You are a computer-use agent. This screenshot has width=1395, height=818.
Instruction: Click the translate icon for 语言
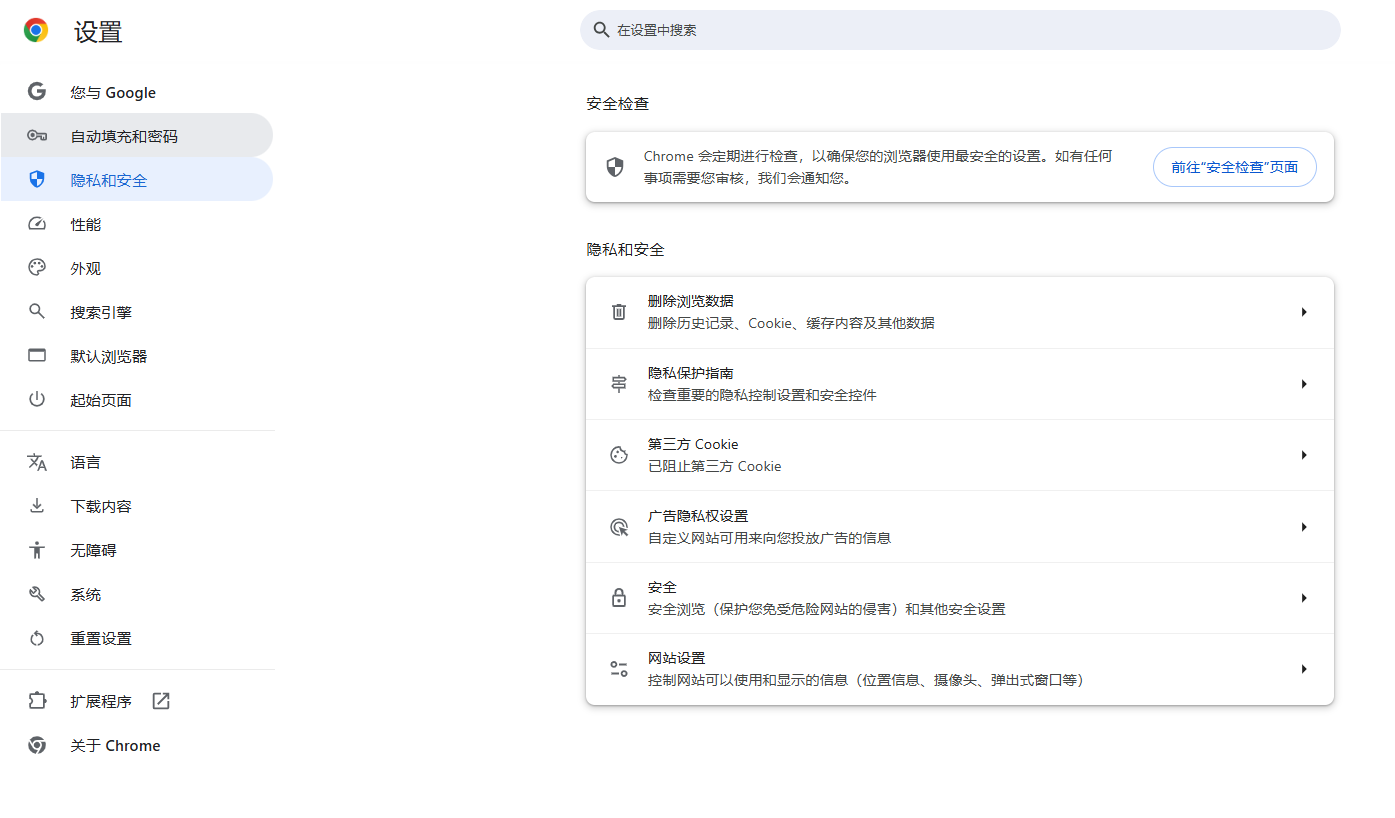point(37,462)
